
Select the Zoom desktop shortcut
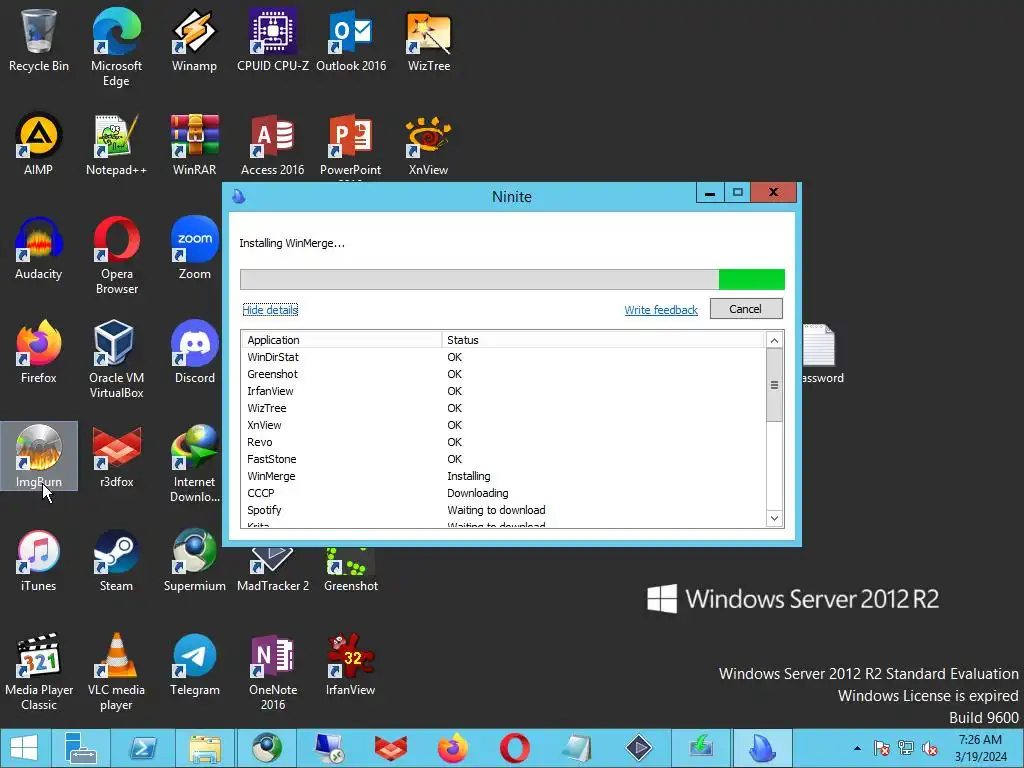click(195, 248)
